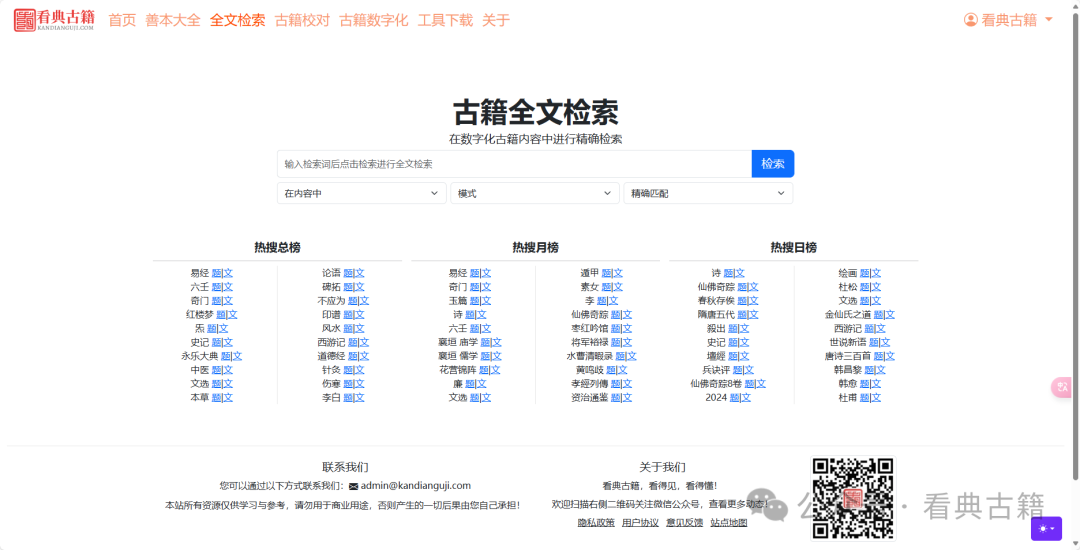Viewport: 1080px width, 550px height.
Task: Click the 文 link beside 仙佛奇踪8卷
Action: pyautogui.click(x=761, y=384)
